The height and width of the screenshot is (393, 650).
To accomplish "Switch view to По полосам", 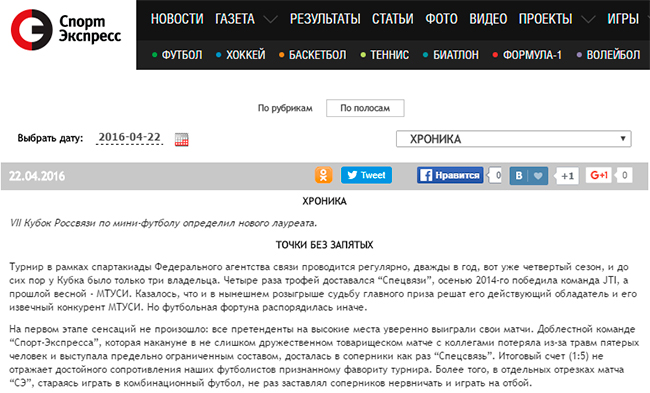I will coord(365,108).
